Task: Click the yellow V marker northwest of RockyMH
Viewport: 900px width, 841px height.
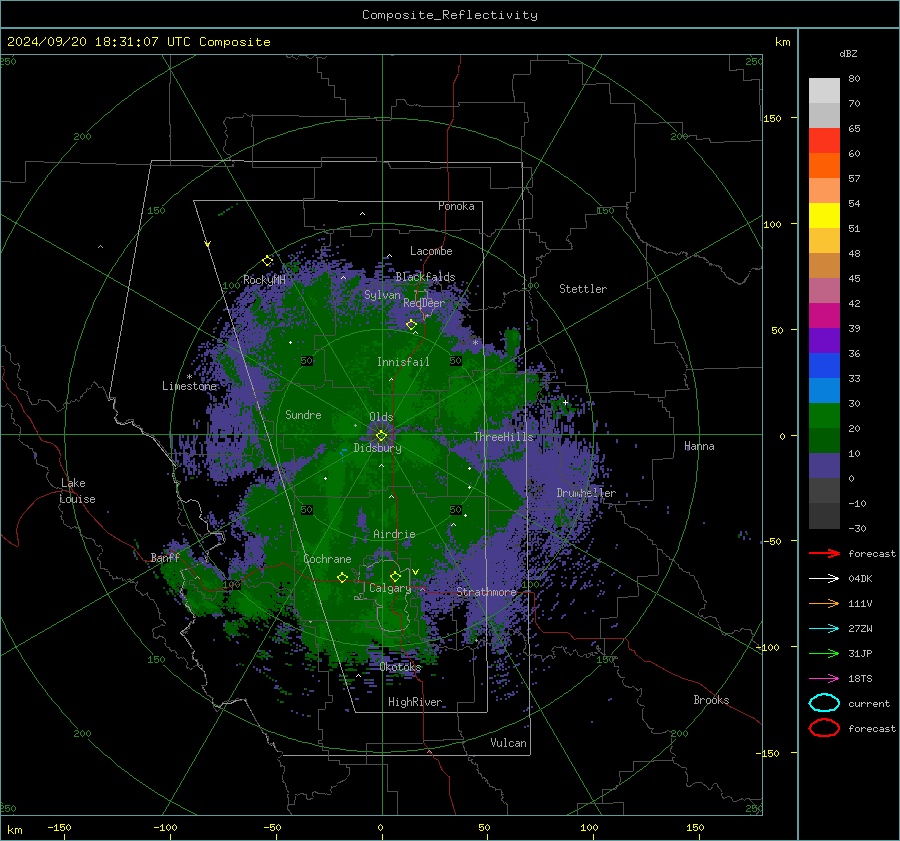Action: click(208, 244)
